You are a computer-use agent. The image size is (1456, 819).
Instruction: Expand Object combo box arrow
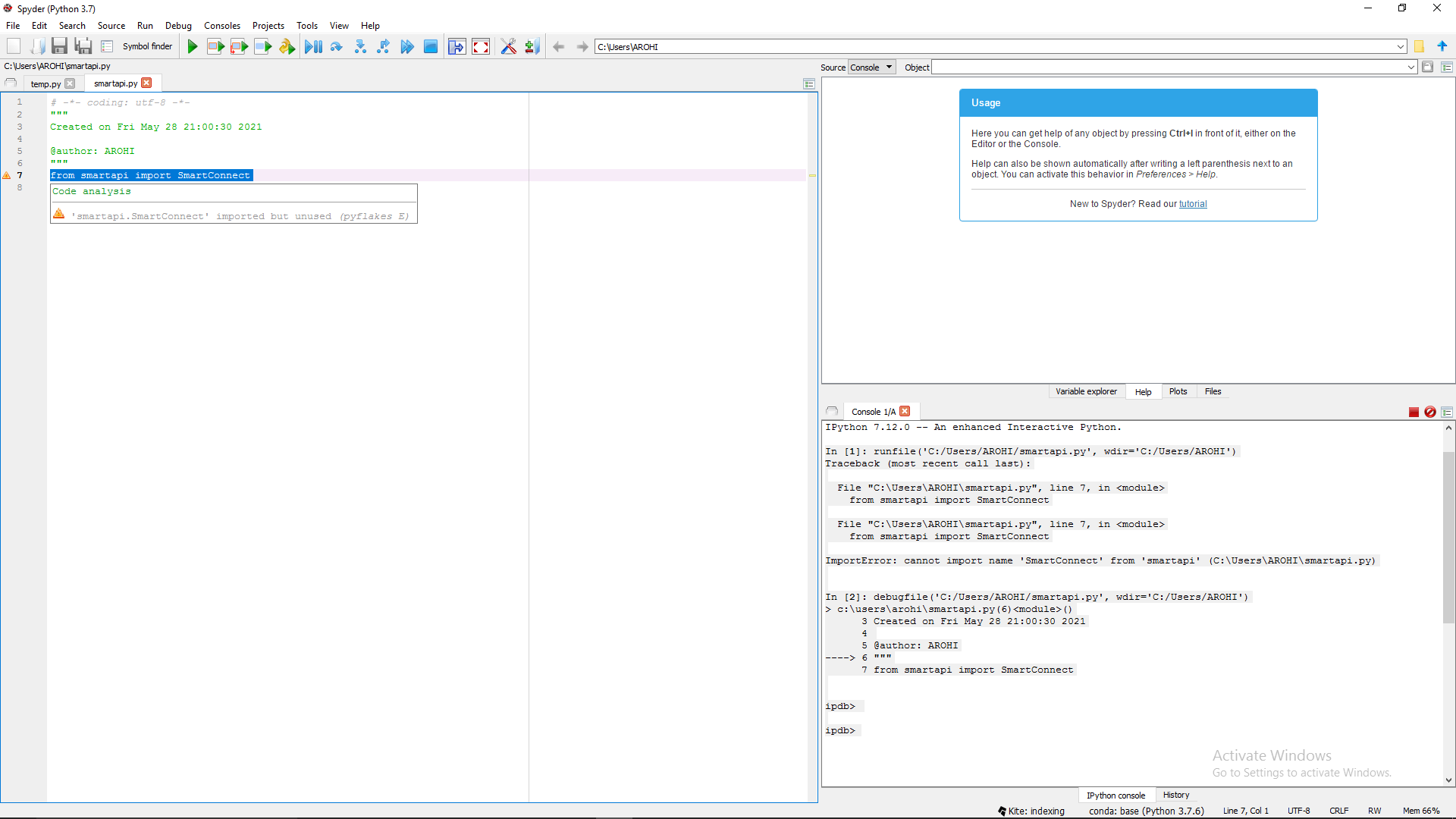(1411, 67)
